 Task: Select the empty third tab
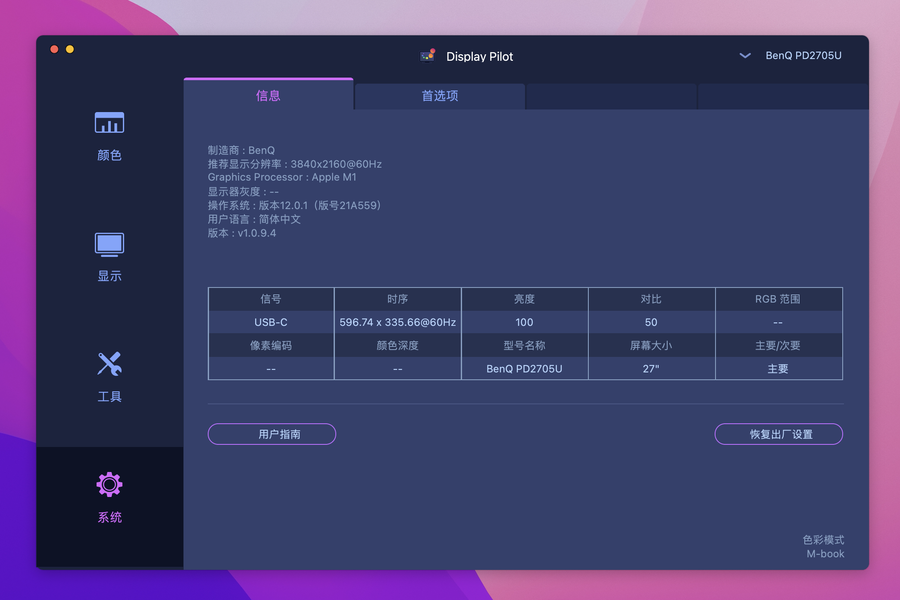click(611, 96)
